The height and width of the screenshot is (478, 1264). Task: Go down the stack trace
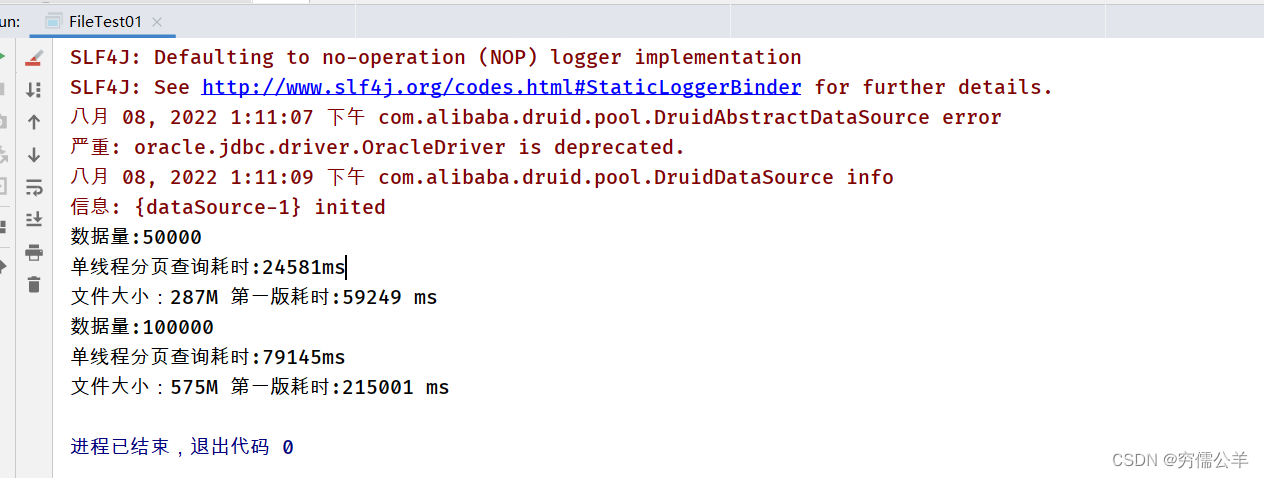click(x=34, y=154)
